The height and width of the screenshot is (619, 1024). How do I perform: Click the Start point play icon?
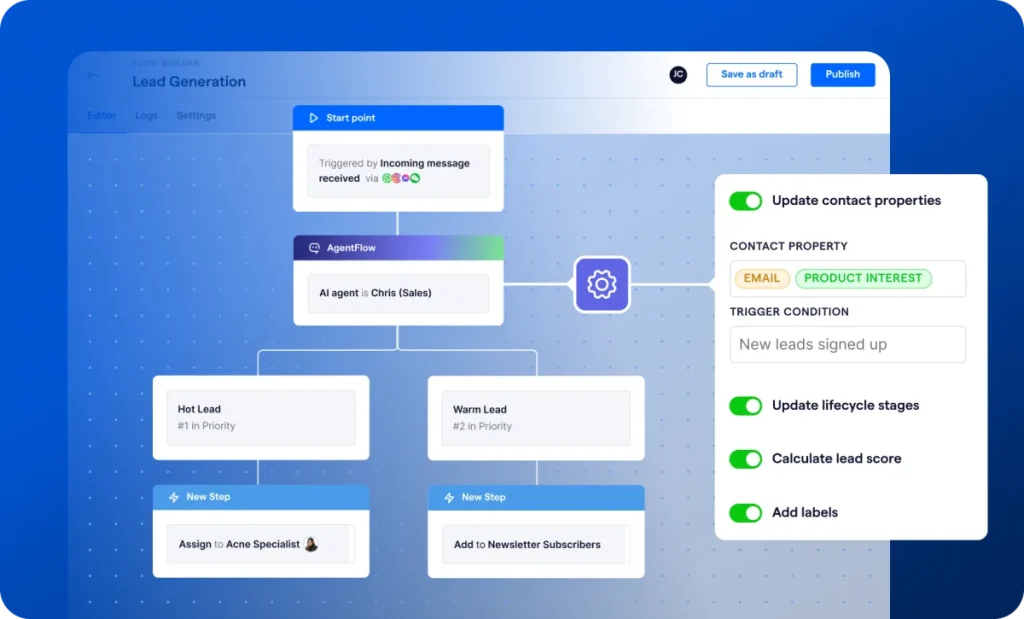click(x=313, y=118)
